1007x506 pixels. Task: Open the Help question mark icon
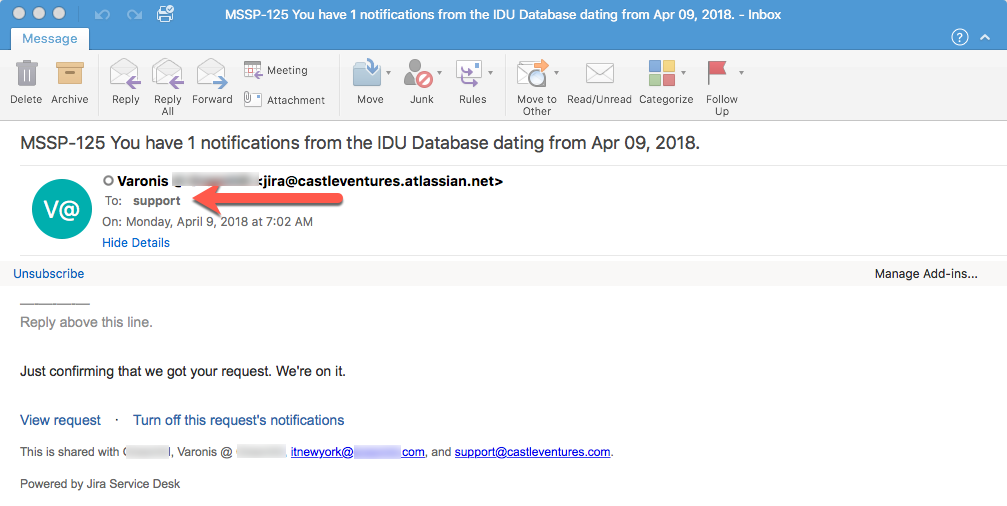click(959, 38)
